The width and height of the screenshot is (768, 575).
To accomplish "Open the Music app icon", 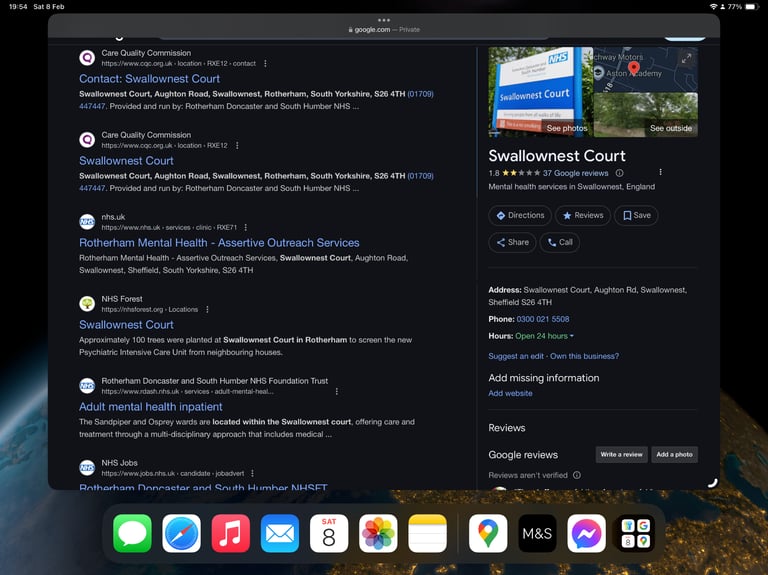I will click(231, 533).
